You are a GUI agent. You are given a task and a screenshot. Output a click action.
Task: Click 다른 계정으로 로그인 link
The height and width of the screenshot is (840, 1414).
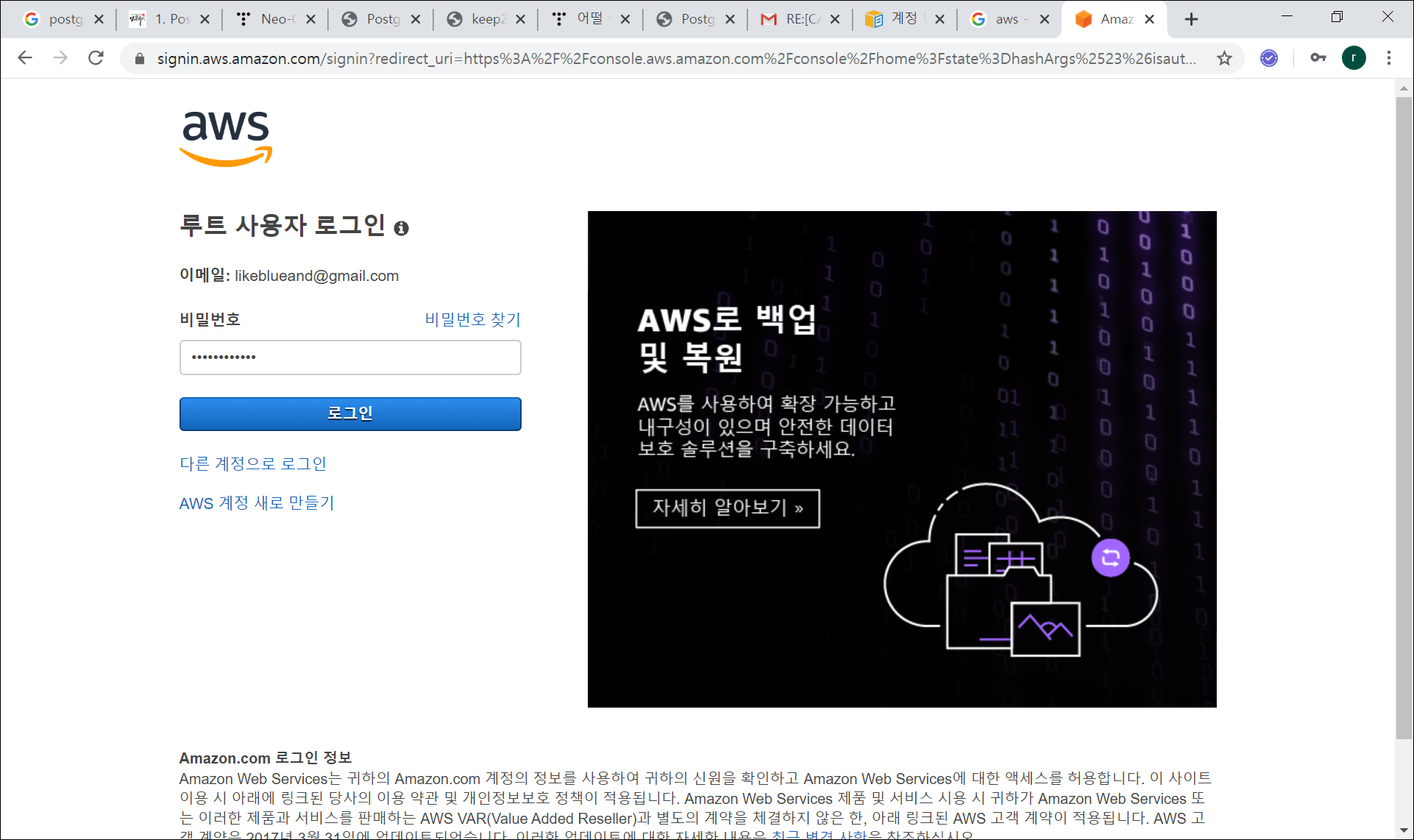pyautogui.click(x=253, y=463)
